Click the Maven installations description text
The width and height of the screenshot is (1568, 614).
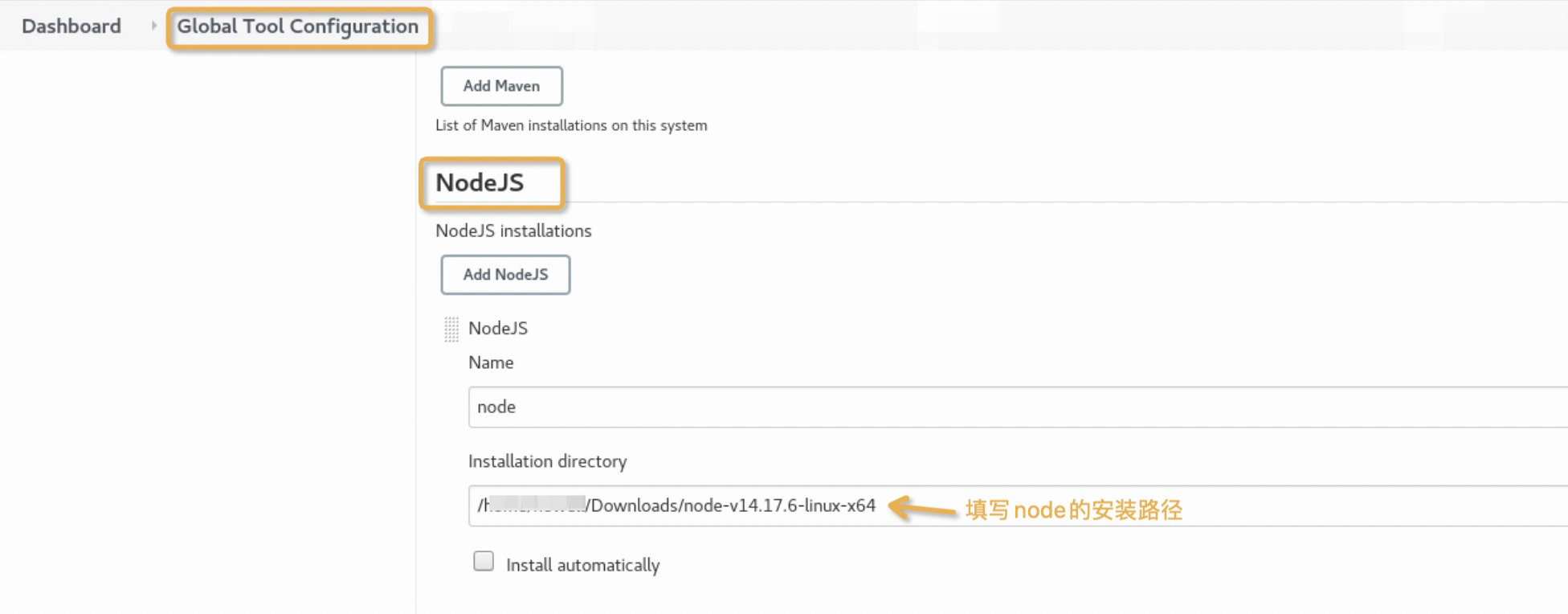click(x=571, y=125)
